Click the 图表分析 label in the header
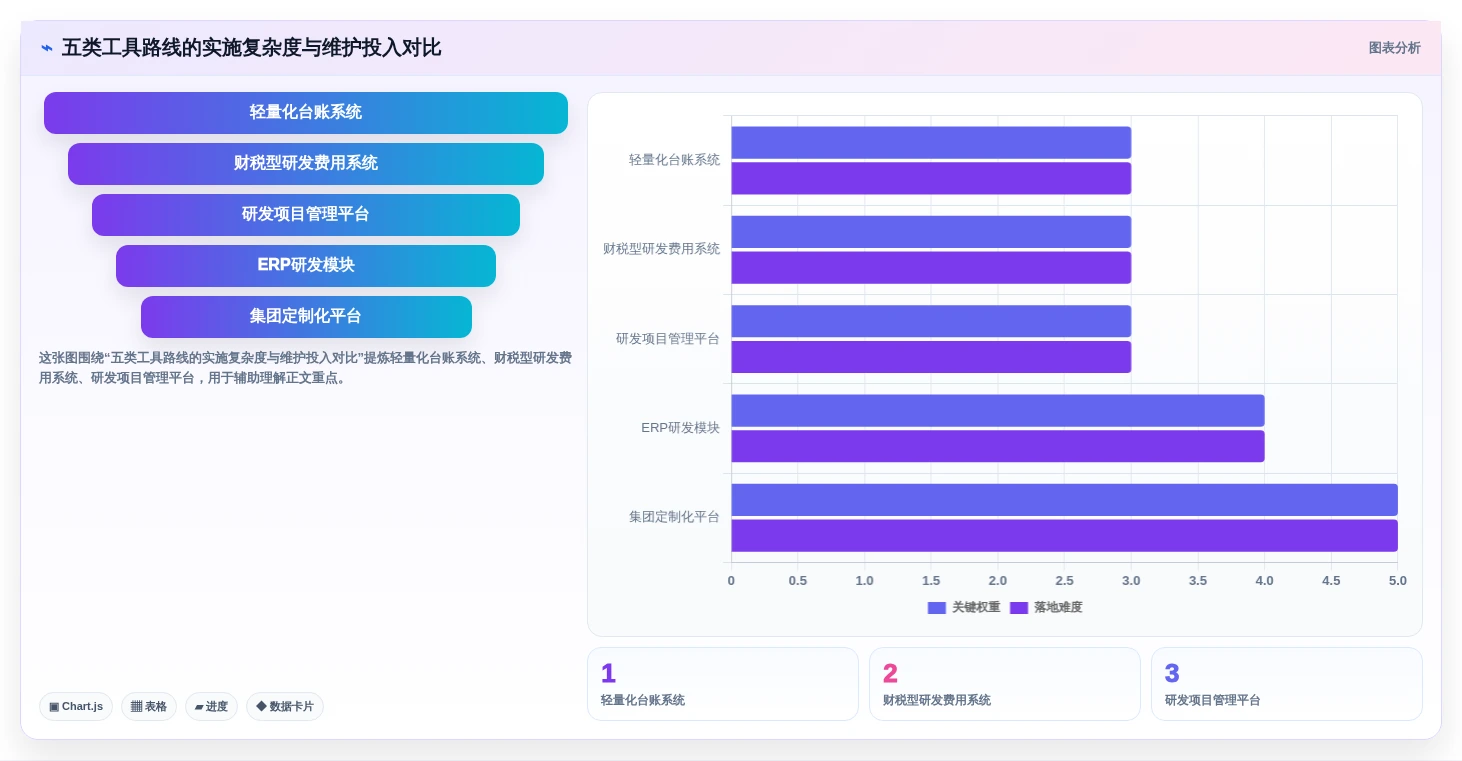The image size is (1462, 761). point(1394,48)
